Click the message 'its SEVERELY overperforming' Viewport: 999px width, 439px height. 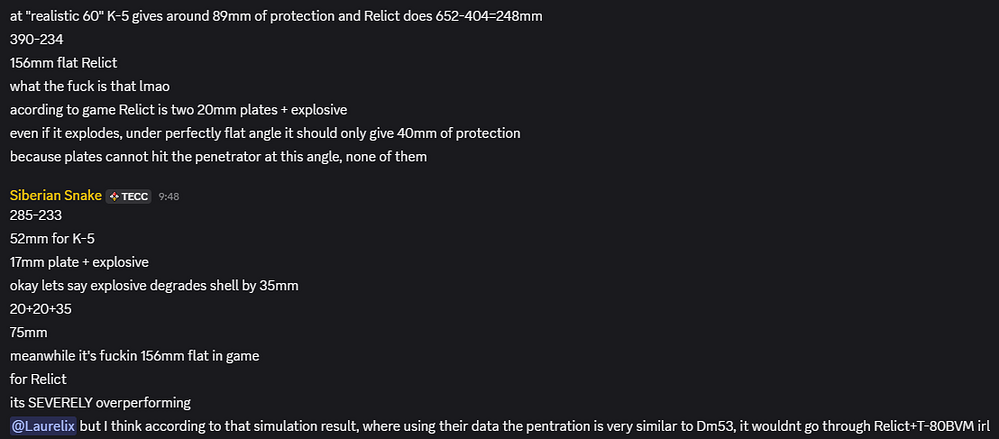point(100,403)
